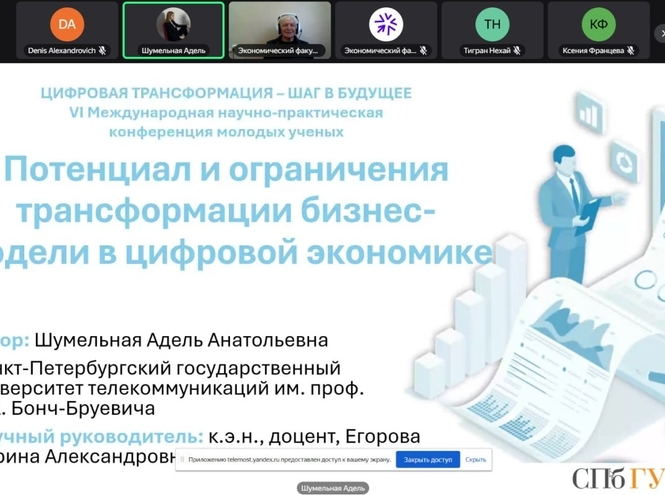Click Ксения Францева muted microphone icon

[631, 50]
